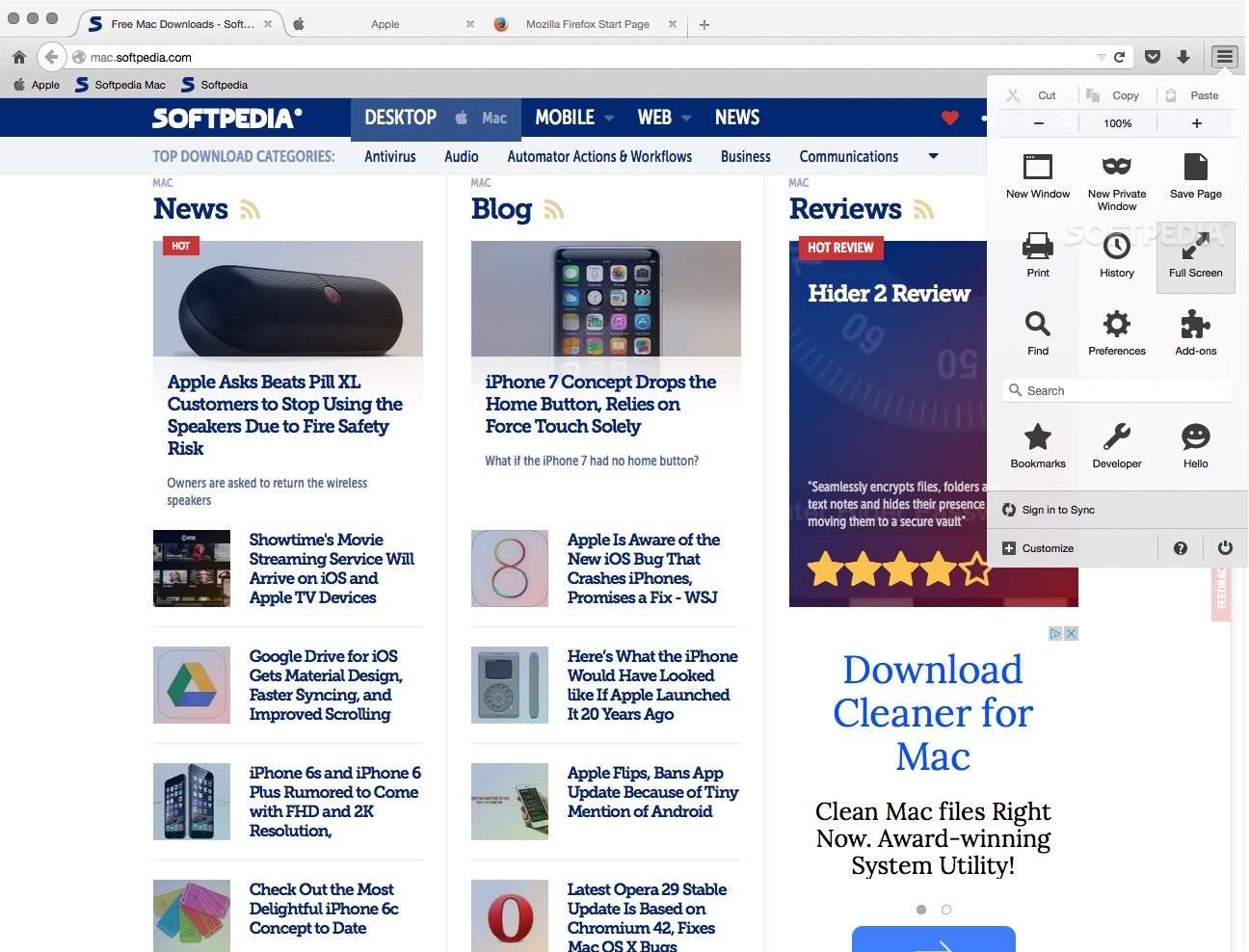Click the Quit power icon
This screenshot has width=1249, height=952.
click(1225, 548)
